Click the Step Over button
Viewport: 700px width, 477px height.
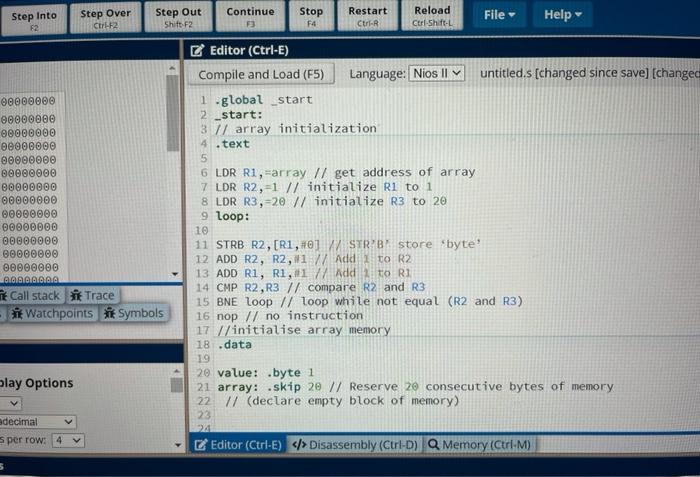point(105,18)
